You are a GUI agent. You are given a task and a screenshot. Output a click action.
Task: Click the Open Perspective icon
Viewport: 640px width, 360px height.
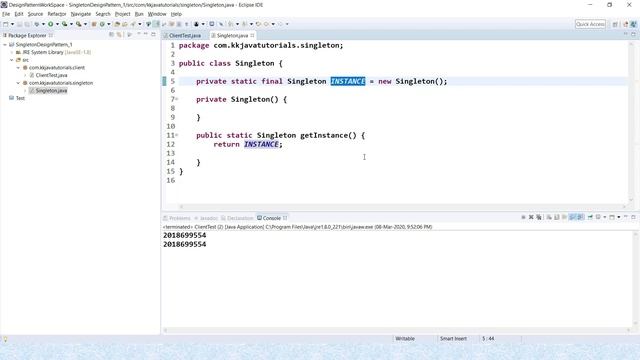click(615, 24)
